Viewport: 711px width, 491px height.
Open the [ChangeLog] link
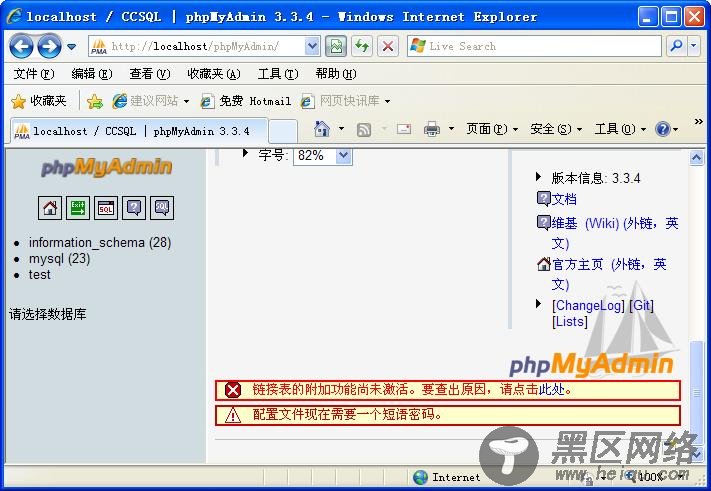click(588, 306)
